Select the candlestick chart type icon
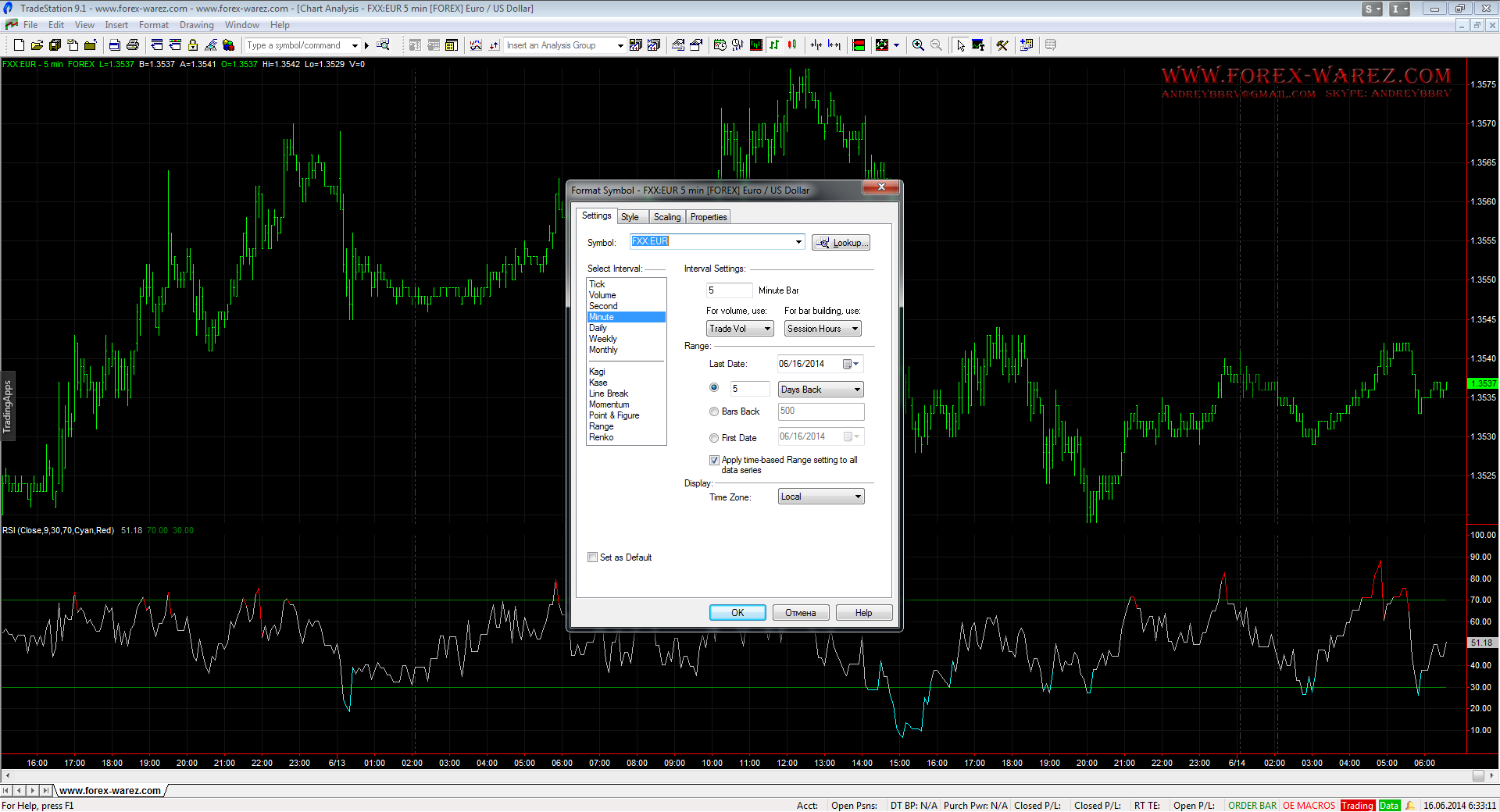The width and height of the screenshot is (1500, 812). click(x=792, y=45)
